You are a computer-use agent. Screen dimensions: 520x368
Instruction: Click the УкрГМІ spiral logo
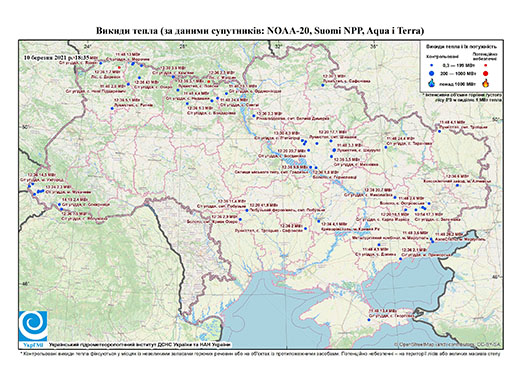point(33,327)
